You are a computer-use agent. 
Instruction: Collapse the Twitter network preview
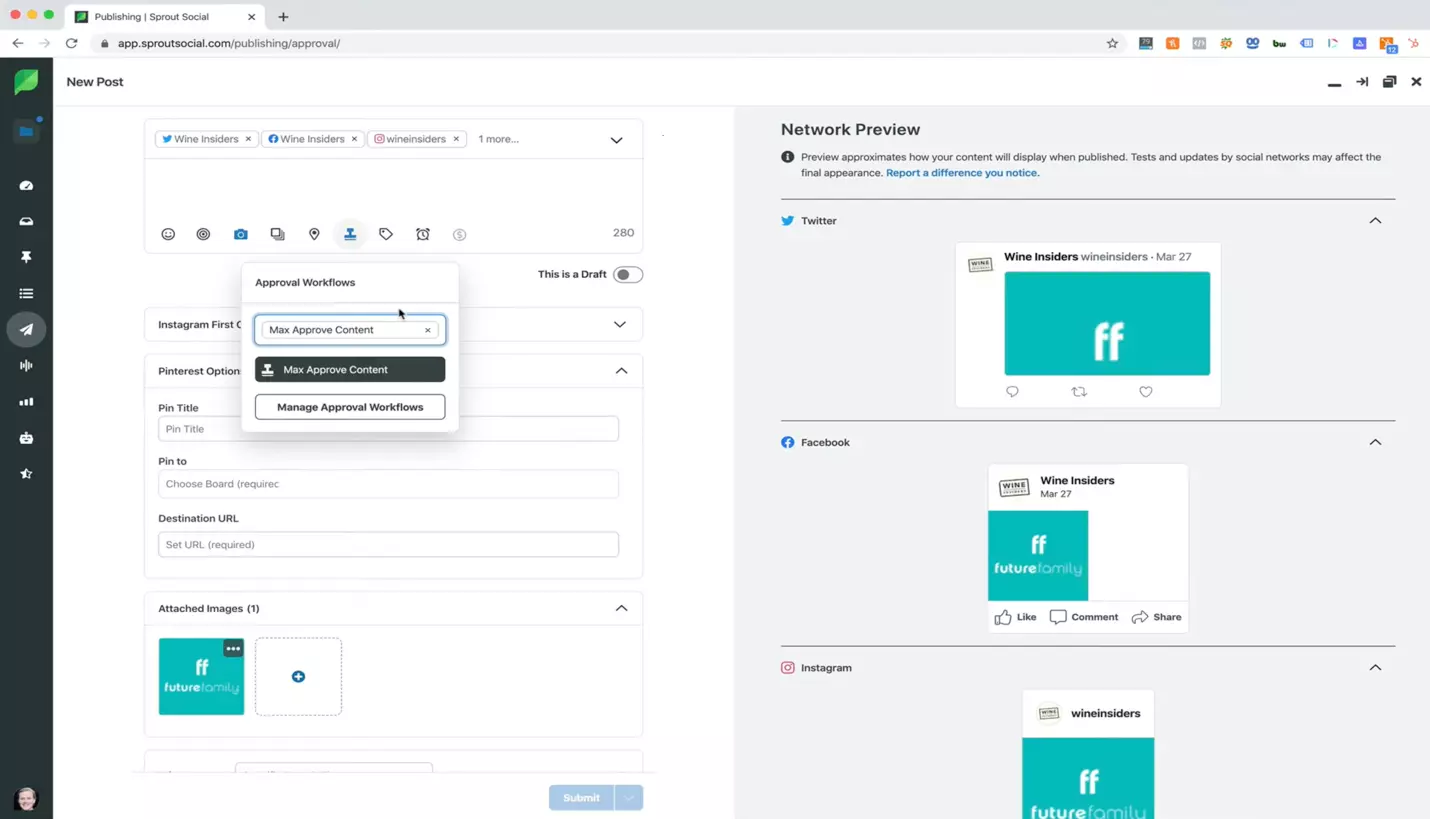point(1375,221)
